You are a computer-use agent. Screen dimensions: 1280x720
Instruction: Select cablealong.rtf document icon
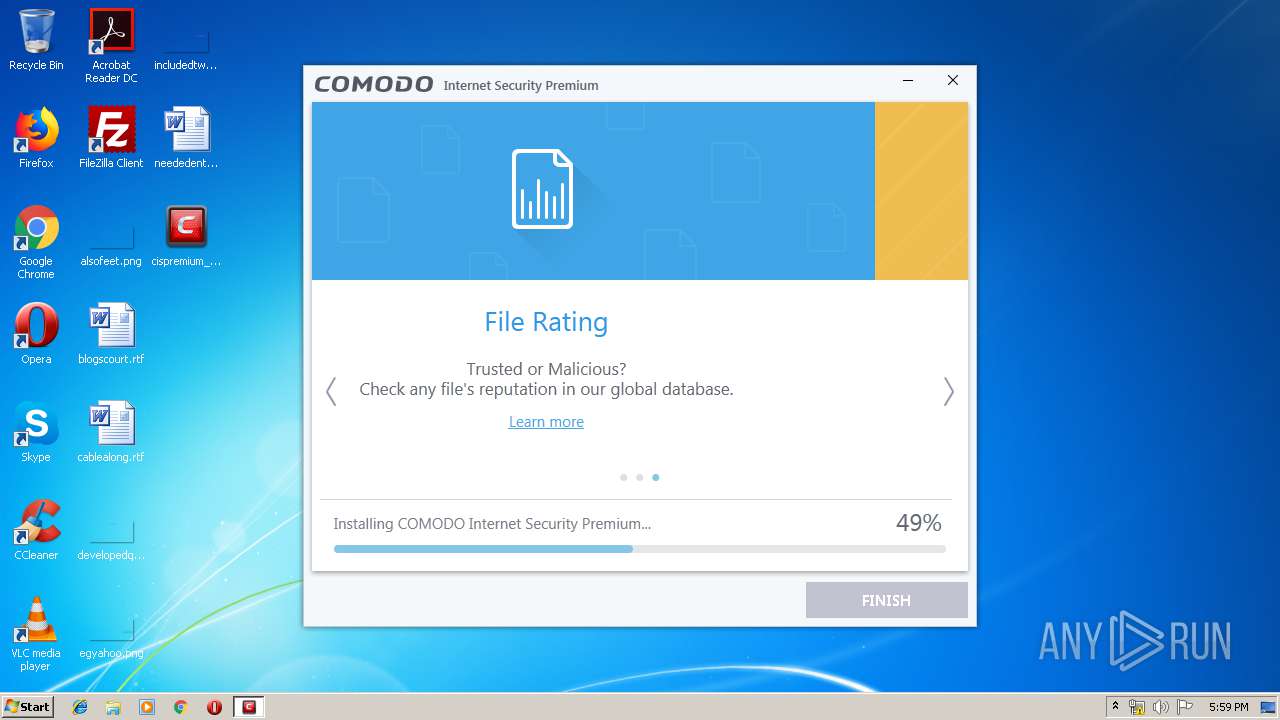pyautogui.click(x=111, y=432)
